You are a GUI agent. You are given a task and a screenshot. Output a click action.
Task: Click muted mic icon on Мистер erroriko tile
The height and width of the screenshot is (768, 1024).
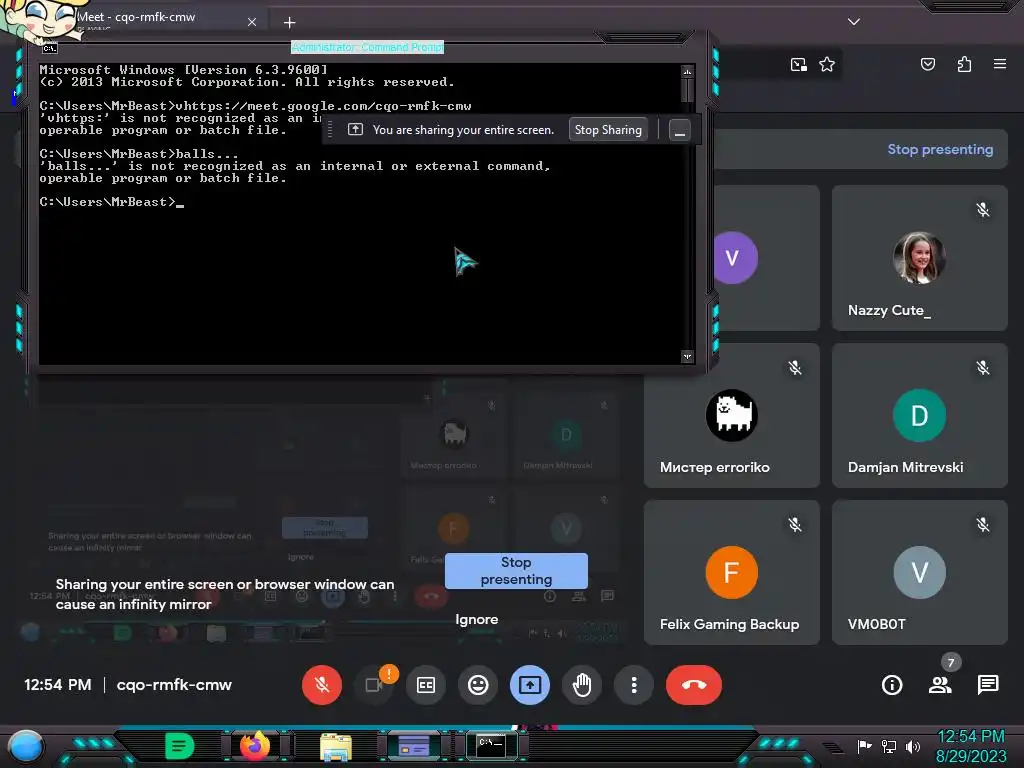[795, 368]
